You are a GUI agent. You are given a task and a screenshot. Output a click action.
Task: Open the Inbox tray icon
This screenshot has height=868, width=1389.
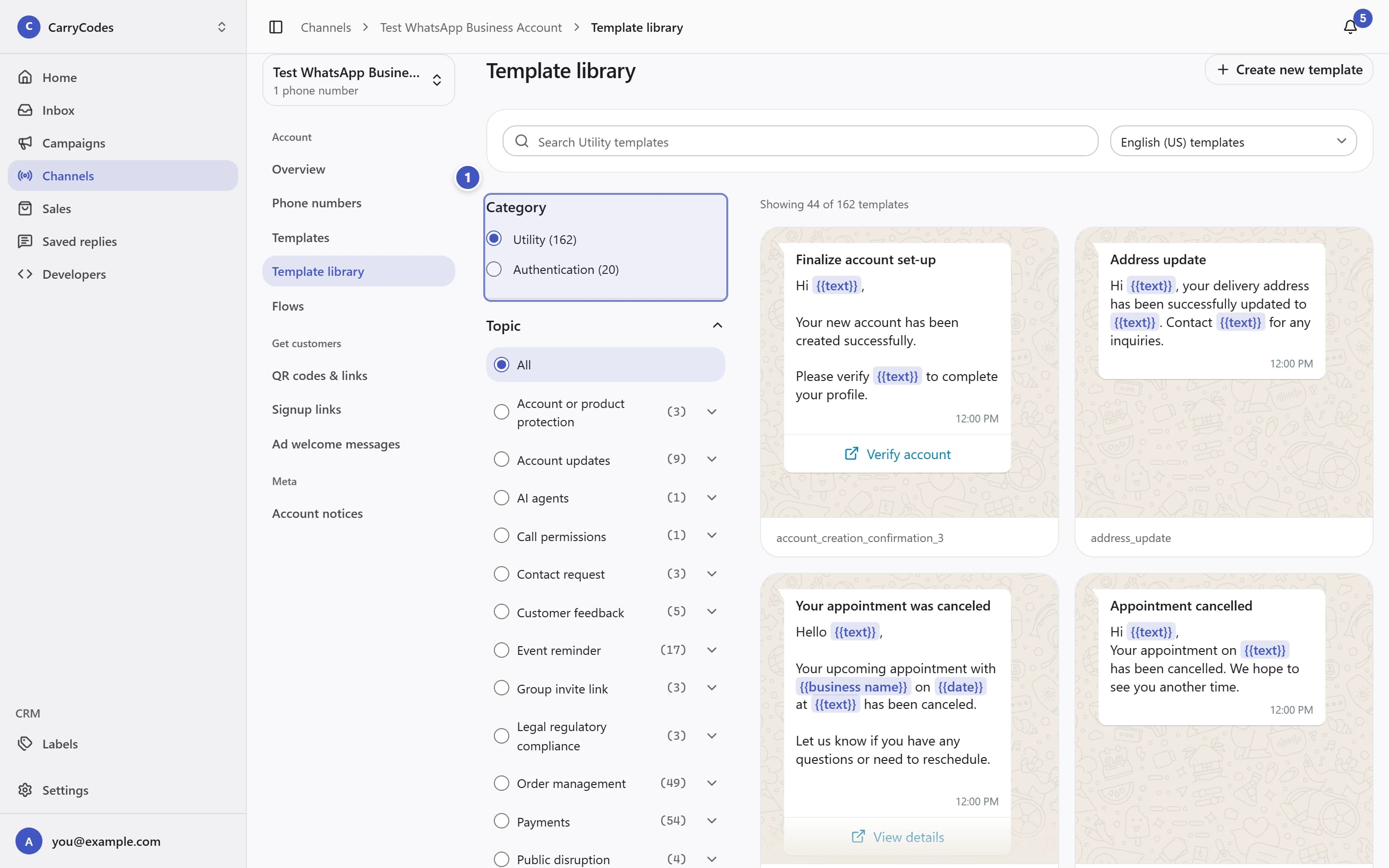[x=25, y=109]
